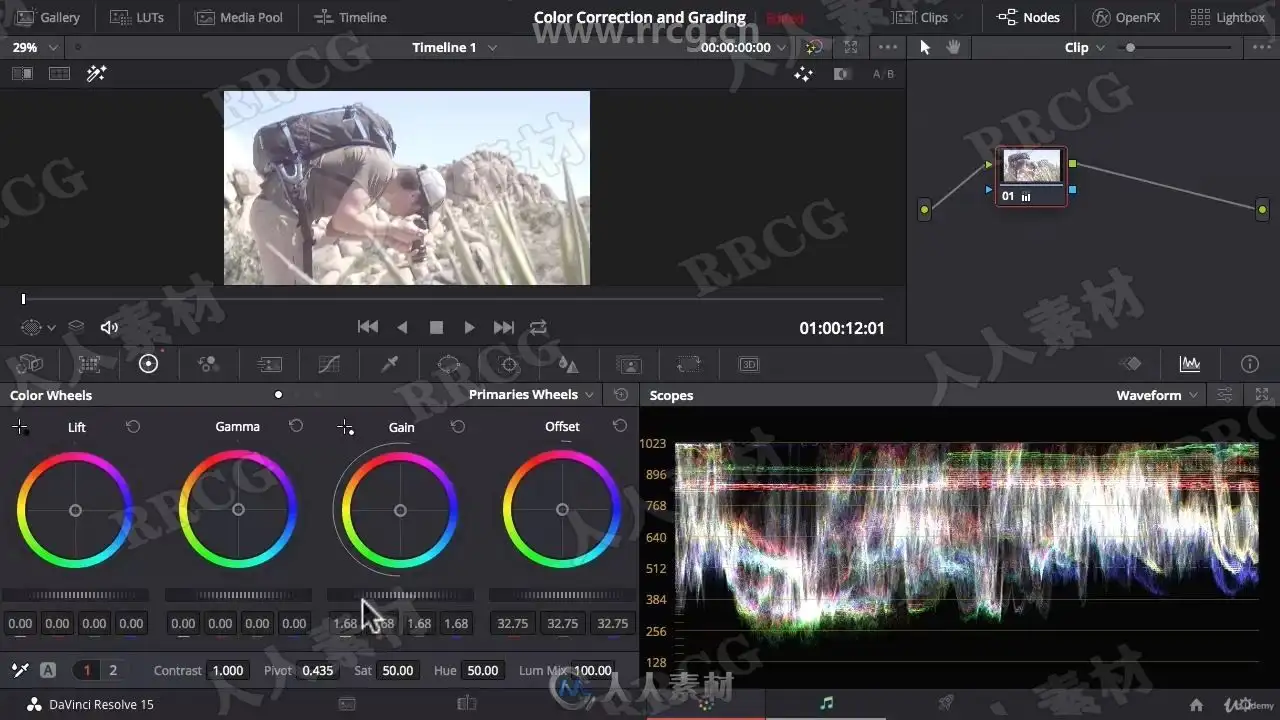The height and width of the screenshot is (720, 1280).
Task: Open the OpenFX panel
Action: 1127,17
